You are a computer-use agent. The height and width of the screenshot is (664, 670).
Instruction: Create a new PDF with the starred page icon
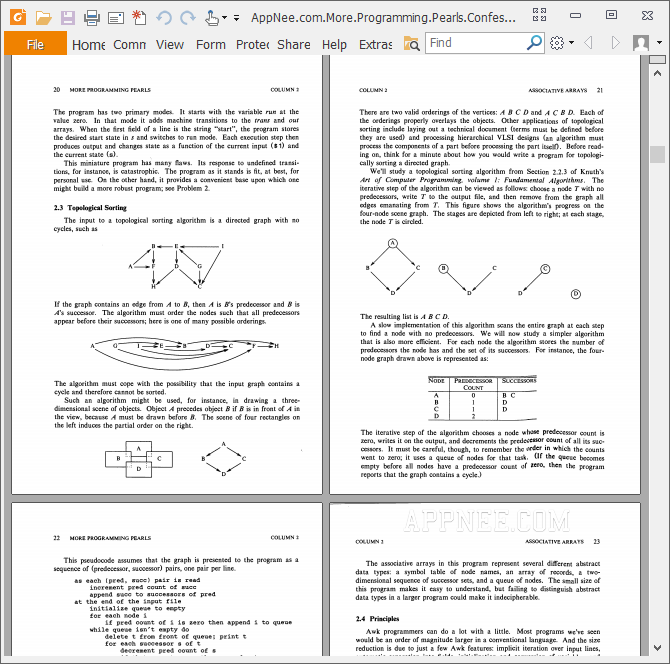click(x=139, y=18)
